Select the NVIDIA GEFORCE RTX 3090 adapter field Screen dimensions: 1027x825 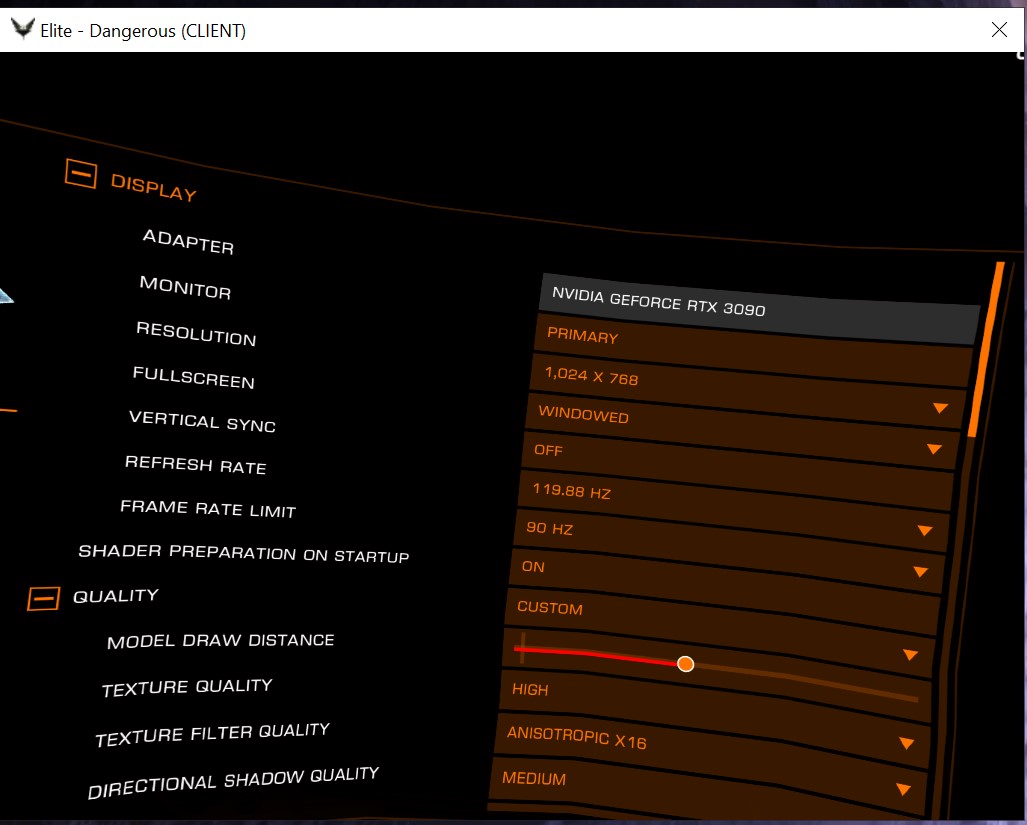pyautogui.click(x=758, y=308)
